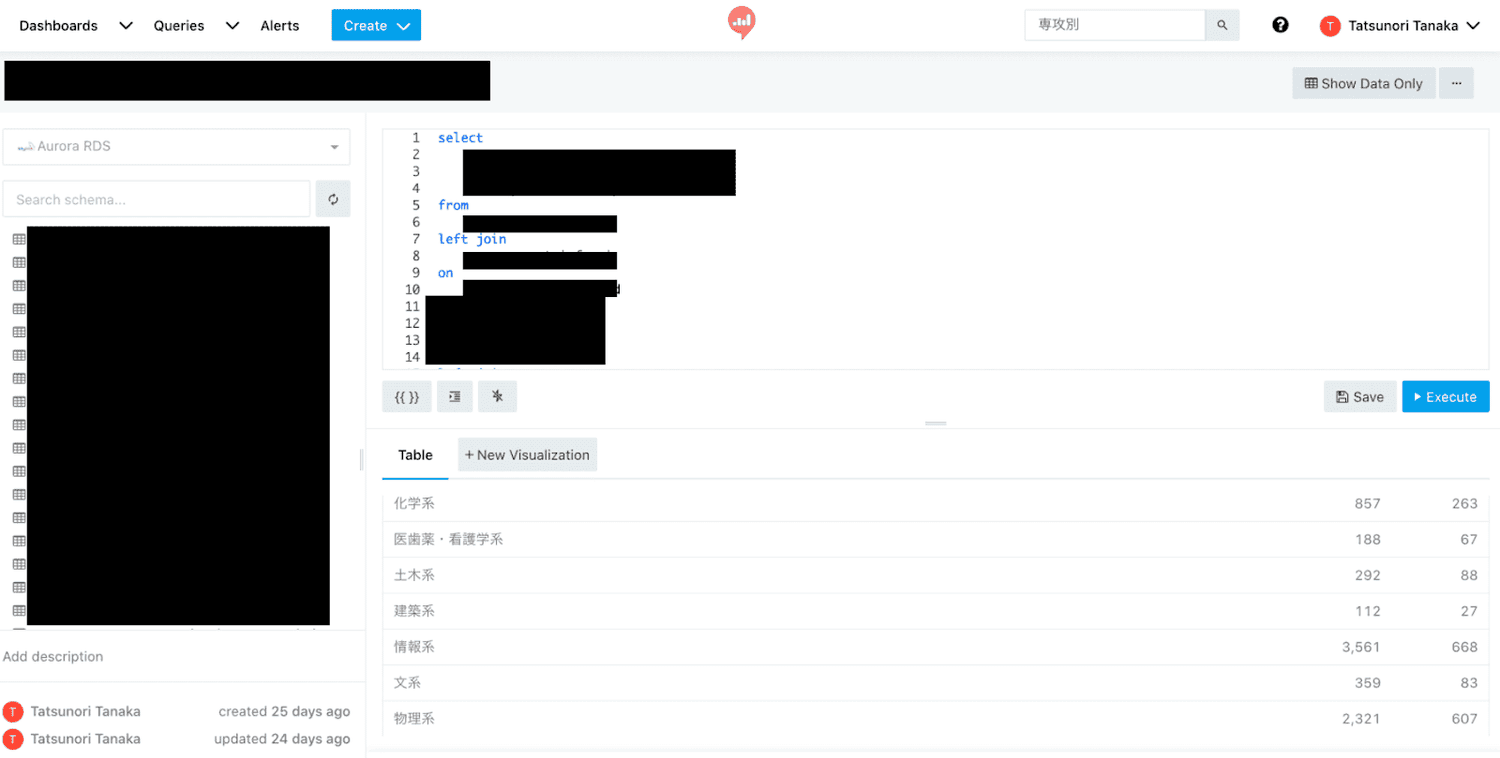Click Show Data Only button
1500x758 pixels.
pos(1363,84)
